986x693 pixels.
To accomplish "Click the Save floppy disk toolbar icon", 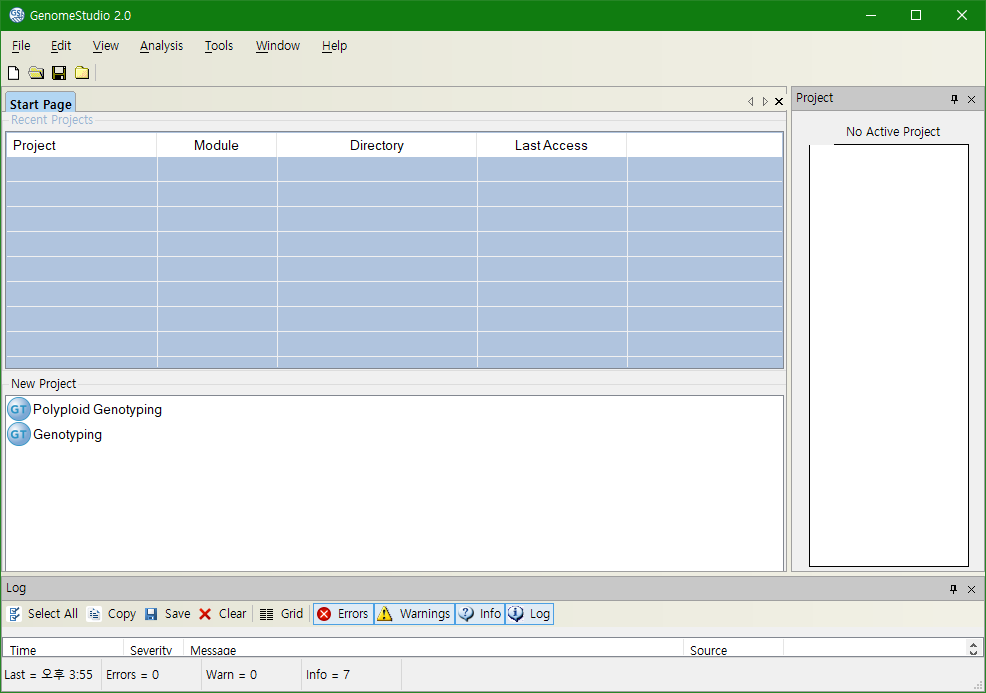I will (x=59, y=73).
